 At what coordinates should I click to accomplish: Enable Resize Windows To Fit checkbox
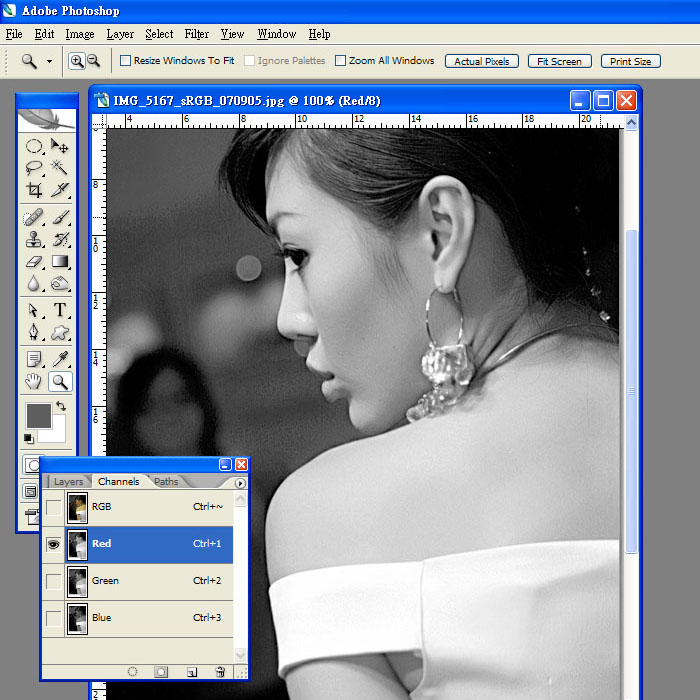click(125, 61)
